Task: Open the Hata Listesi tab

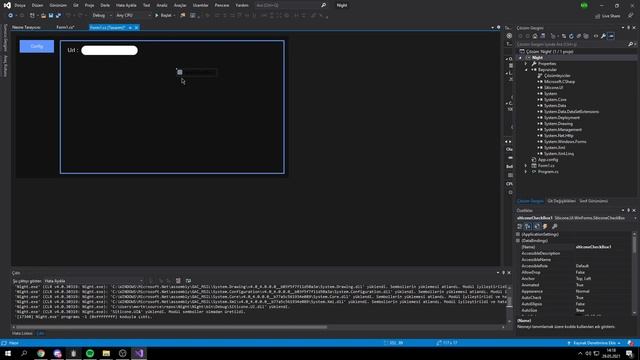Action: [22, 333]
